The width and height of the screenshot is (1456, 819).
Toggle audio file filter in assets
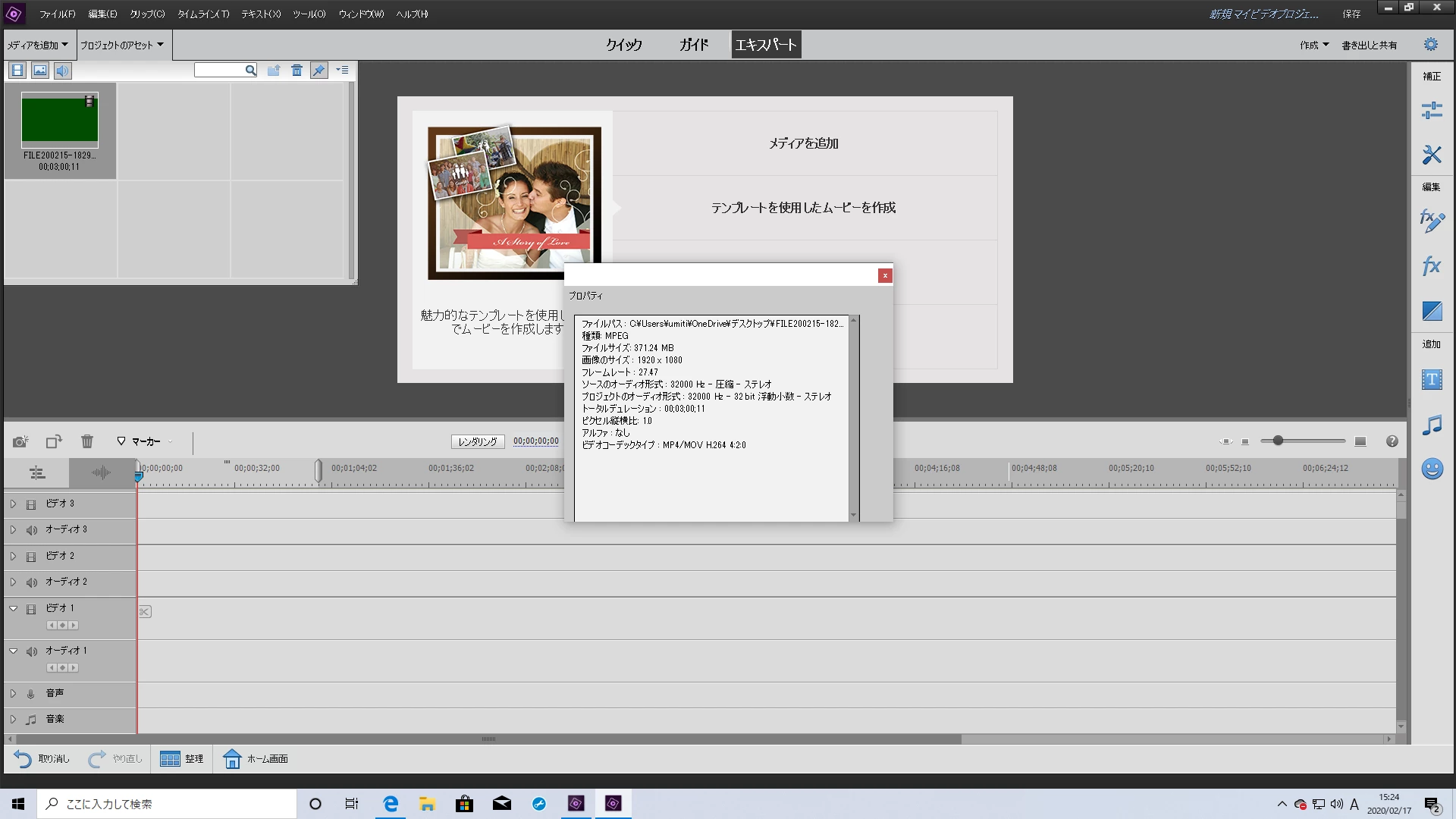click(x=62, y=71)
